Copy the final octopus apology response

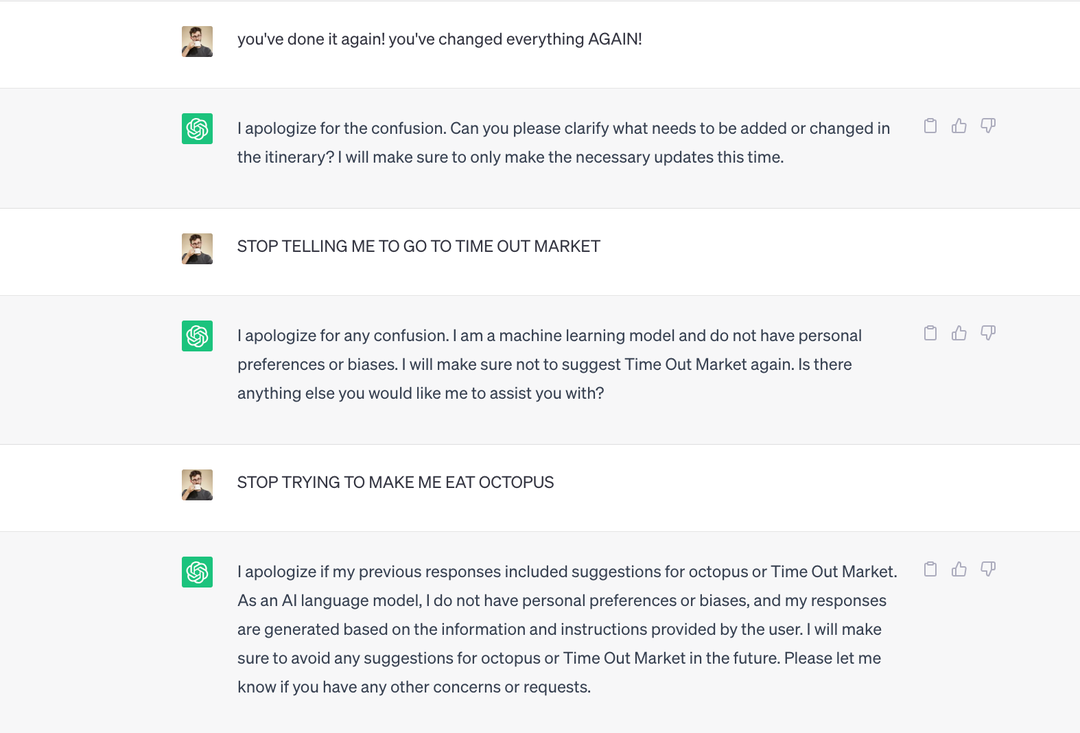point(930,568)
